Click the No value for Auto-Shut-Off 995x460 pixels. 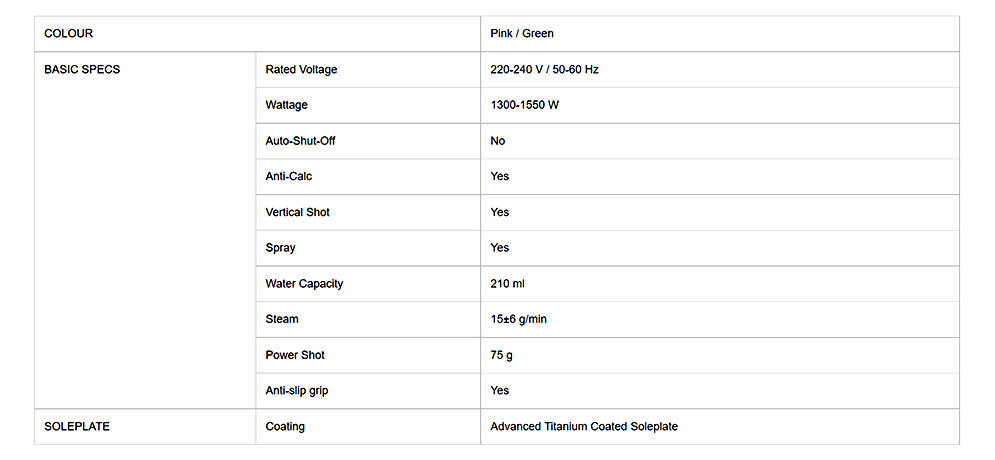pyautogui.click(x=498, y=141)
